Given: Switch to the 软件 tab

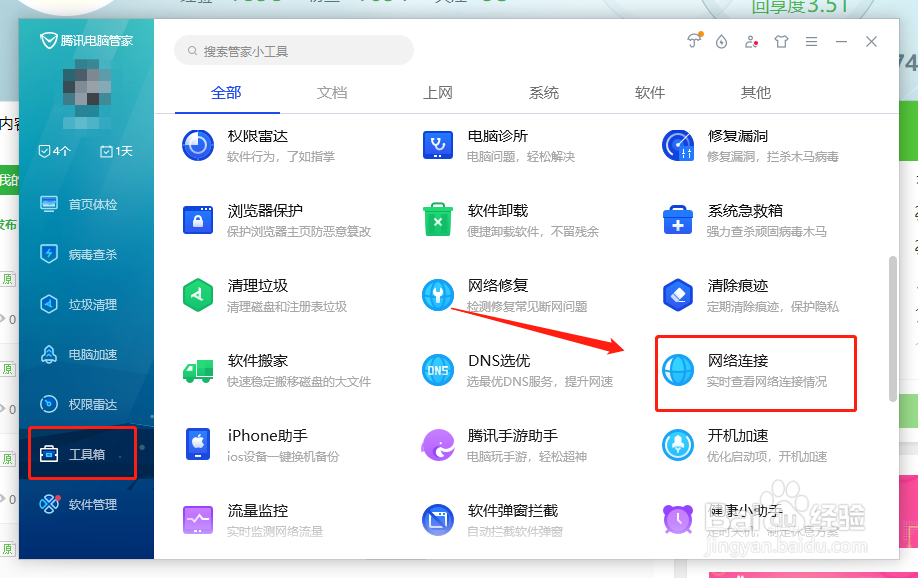Looking at the screenshot, I should pos(650,93).
